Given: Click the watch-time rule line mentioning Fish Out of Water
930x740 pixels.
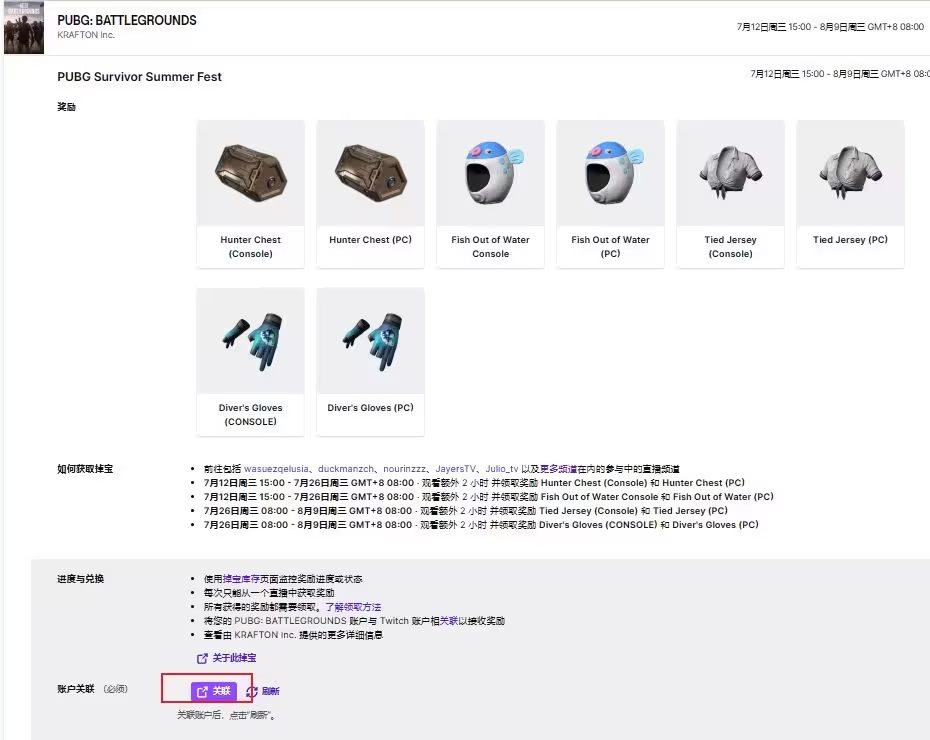Looking at the screenshot, I should pyautogui.click(x=489, y=497).
